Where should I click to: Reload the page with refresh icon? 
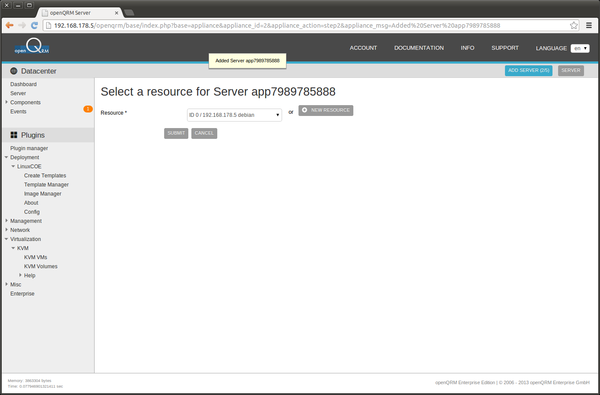[34, 25]
